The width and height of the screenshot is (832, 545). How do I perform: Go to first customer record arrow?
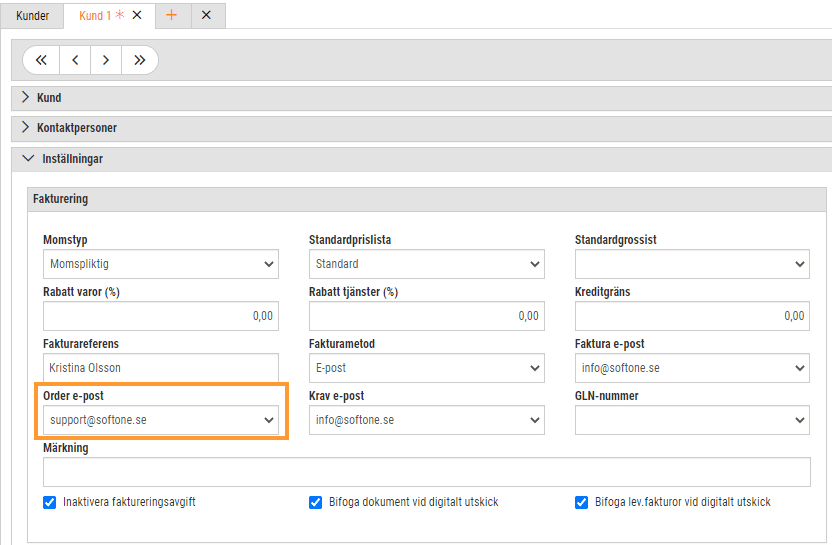tap(41, 60)
